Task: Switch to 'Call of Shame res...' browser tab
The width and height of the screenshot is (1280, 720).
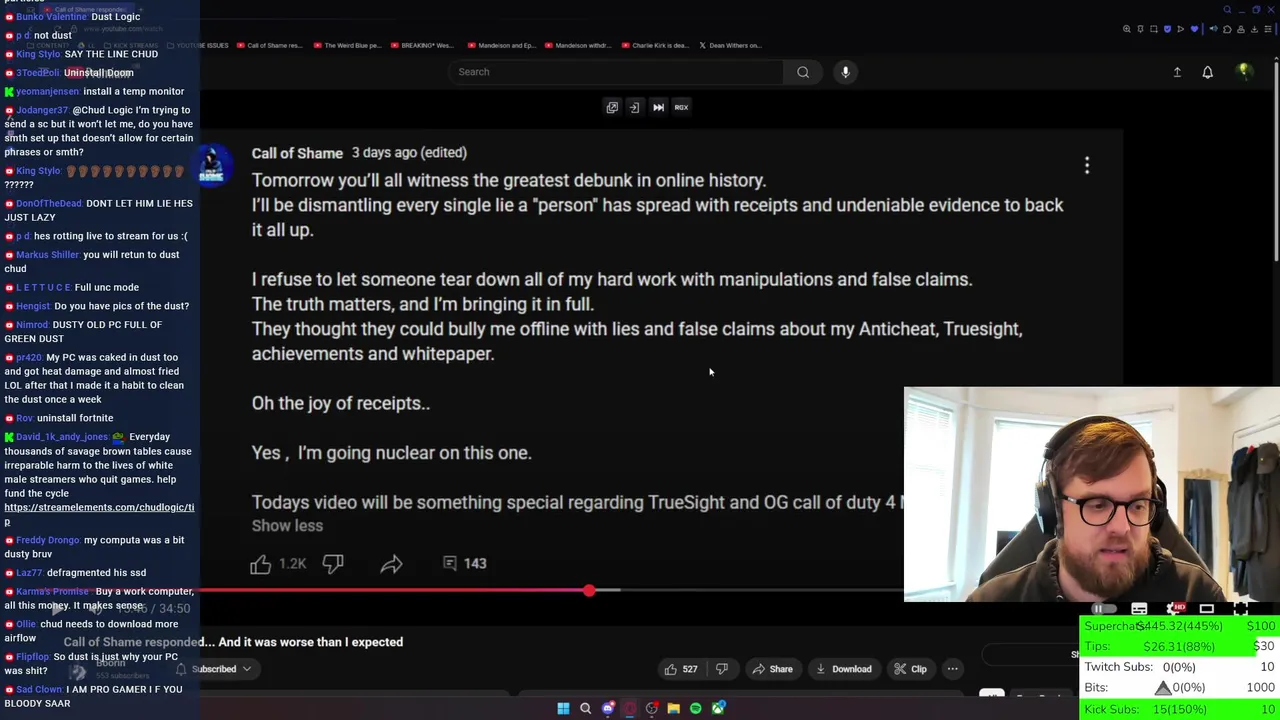Action: 269,45
